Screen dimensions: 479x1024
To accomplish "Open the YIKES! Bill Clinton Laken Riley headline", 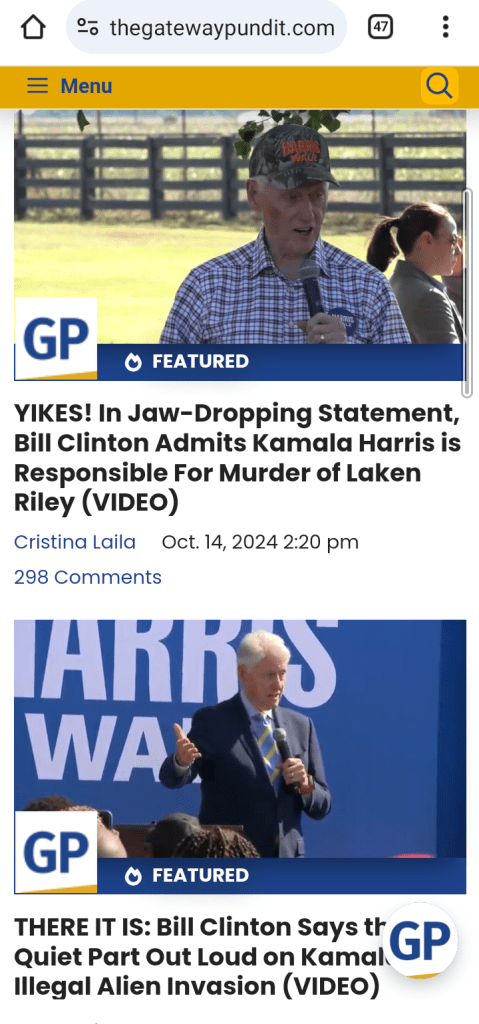I will pyautogui.click(x=238, y=458).
